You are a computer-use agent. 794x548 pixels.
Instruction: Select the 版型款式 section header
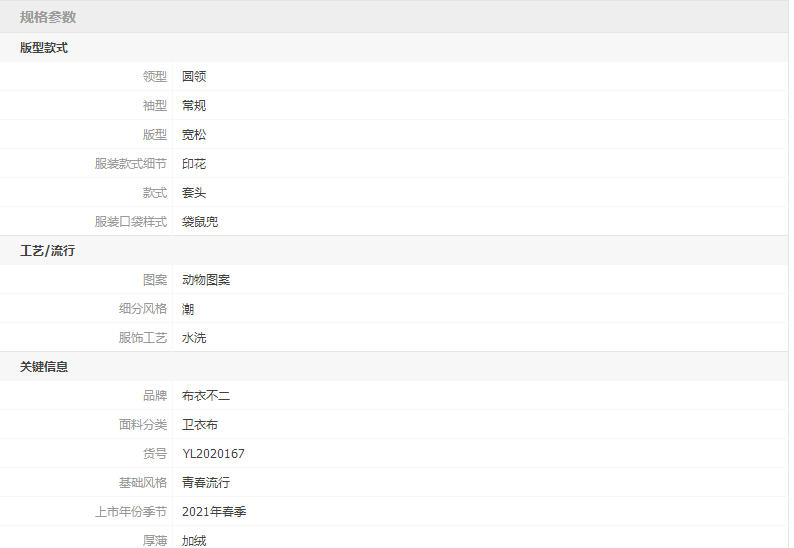tap(44, 47)
